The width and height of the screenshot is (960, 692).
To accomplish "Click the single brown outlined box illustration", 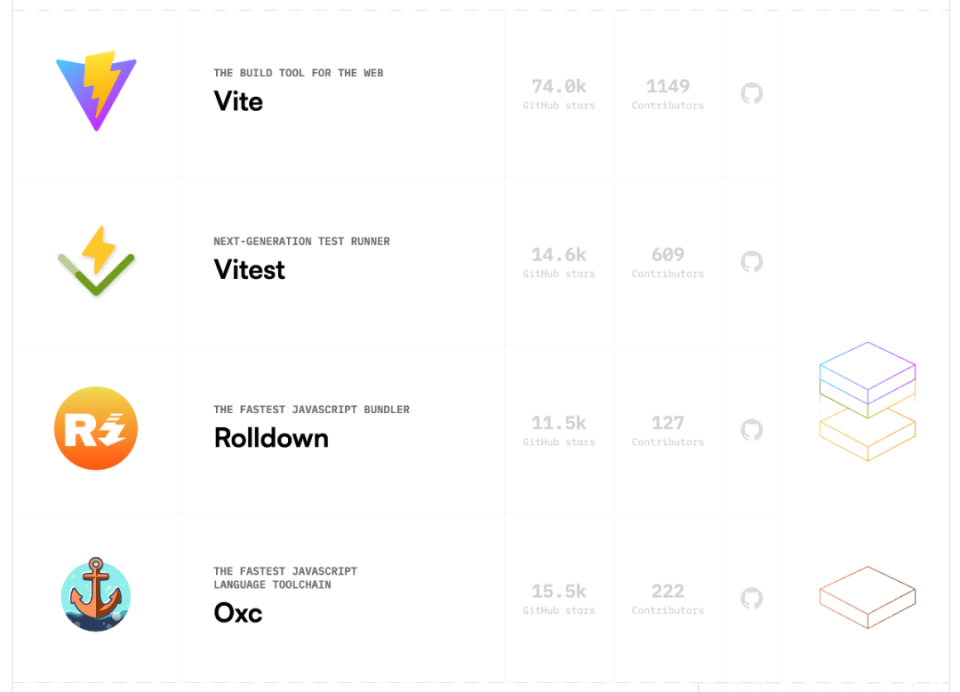I will 867,597.
